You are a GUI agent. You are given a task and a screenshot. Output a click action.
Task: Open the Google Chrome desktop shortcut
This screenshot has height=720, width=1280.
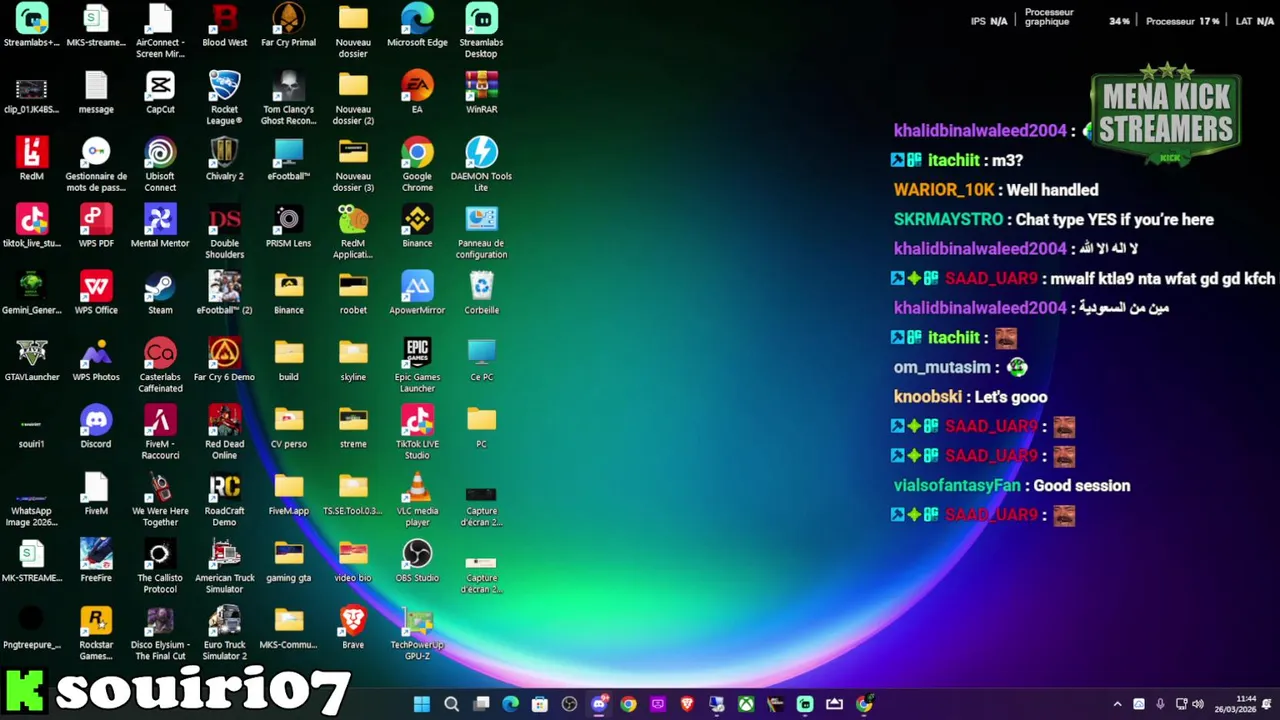[x=417, y=165]
